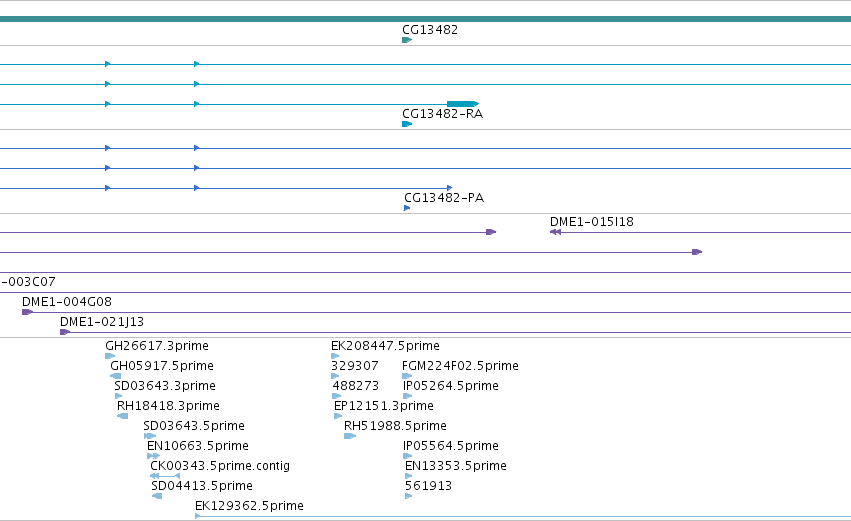Click the GH05917.5prime arrow glyph
Viewport: 851px width, 521px height.
(x=116, y=376)
